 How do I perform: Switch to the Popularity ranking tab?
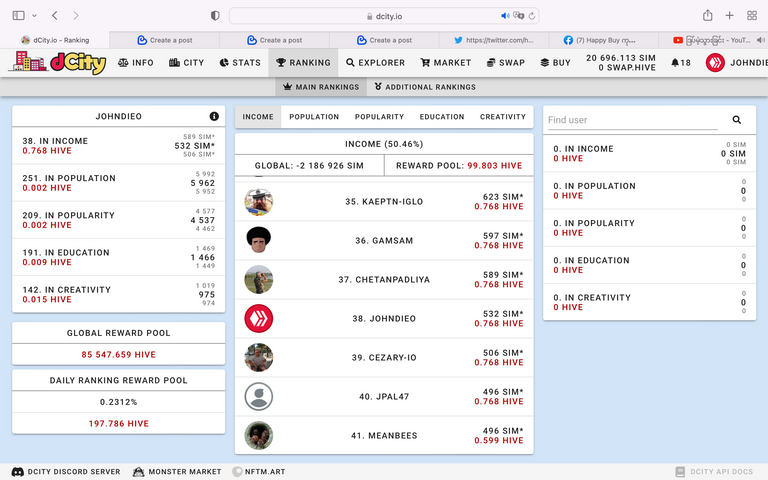[x=380, y=117]
